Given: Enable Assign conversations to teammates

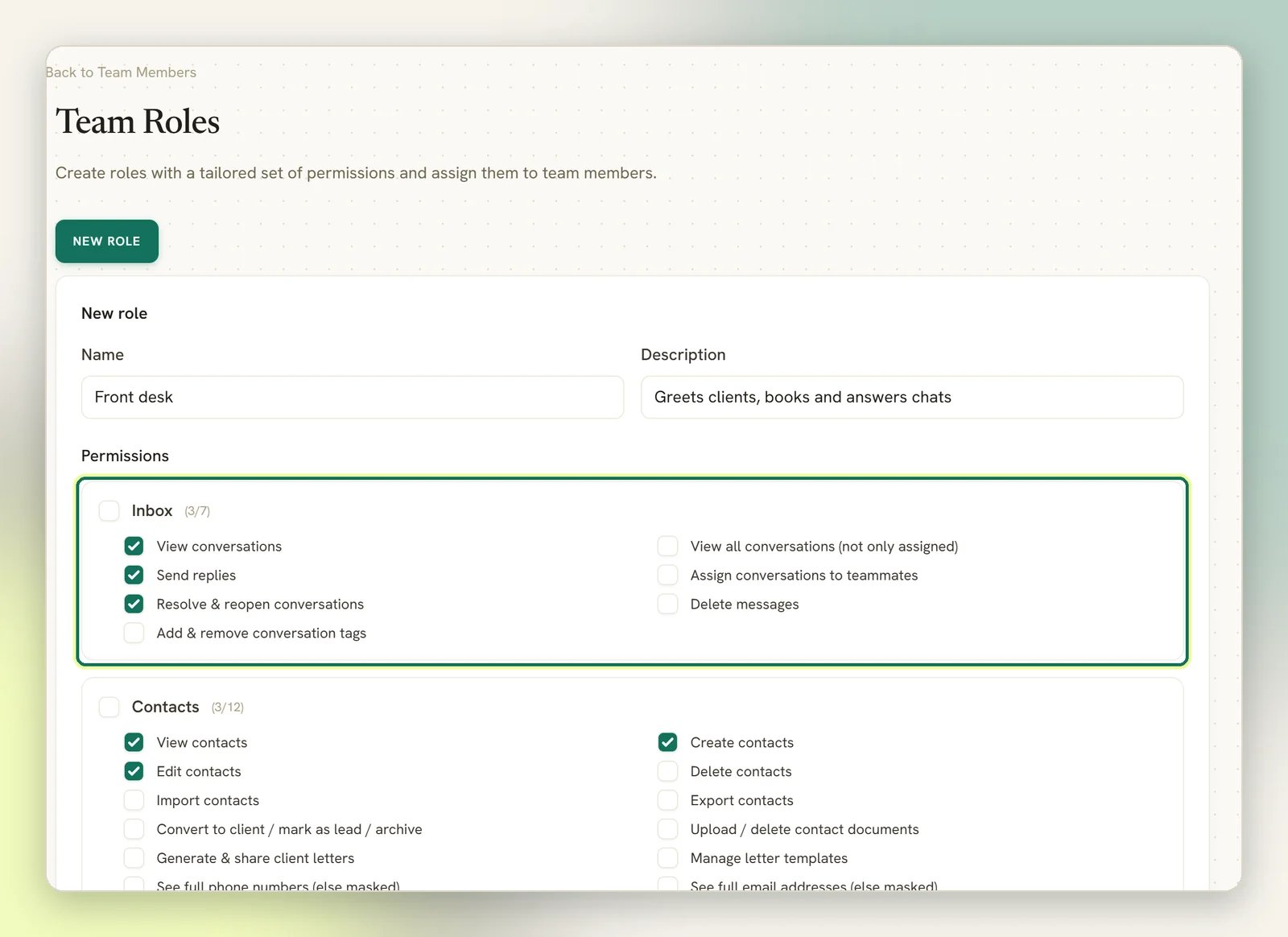Looking at the screenshot, I should pos(668,576).
